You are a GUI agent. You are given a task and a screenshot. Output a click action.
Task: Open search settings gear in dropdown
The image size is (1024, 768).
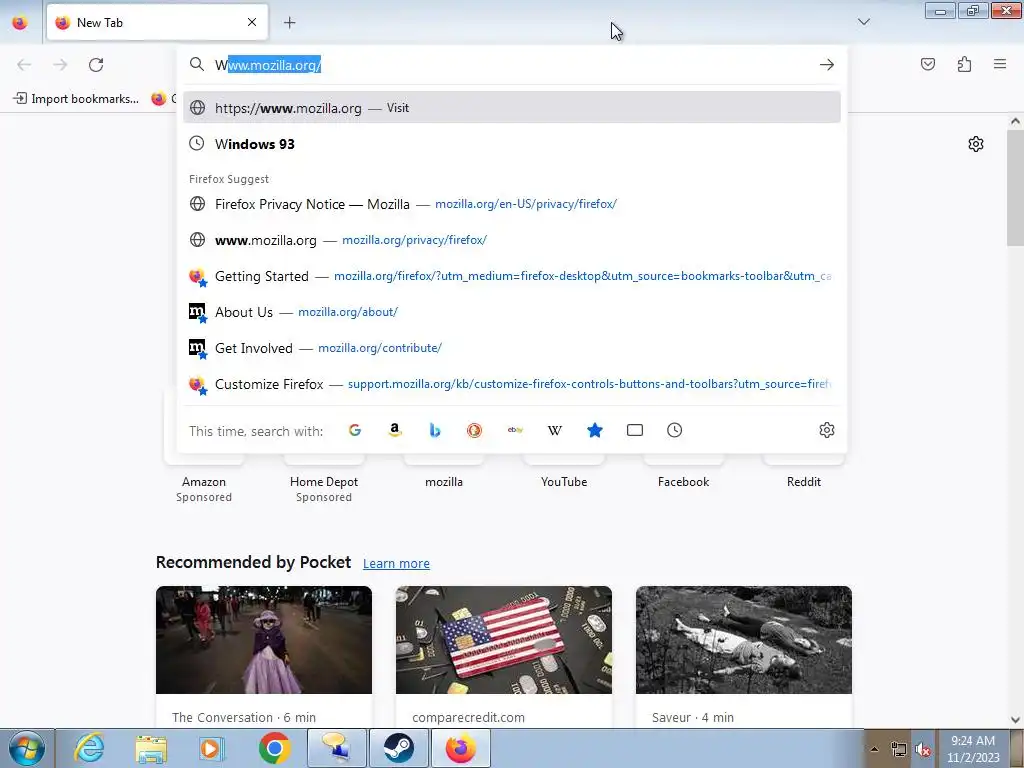827,430
